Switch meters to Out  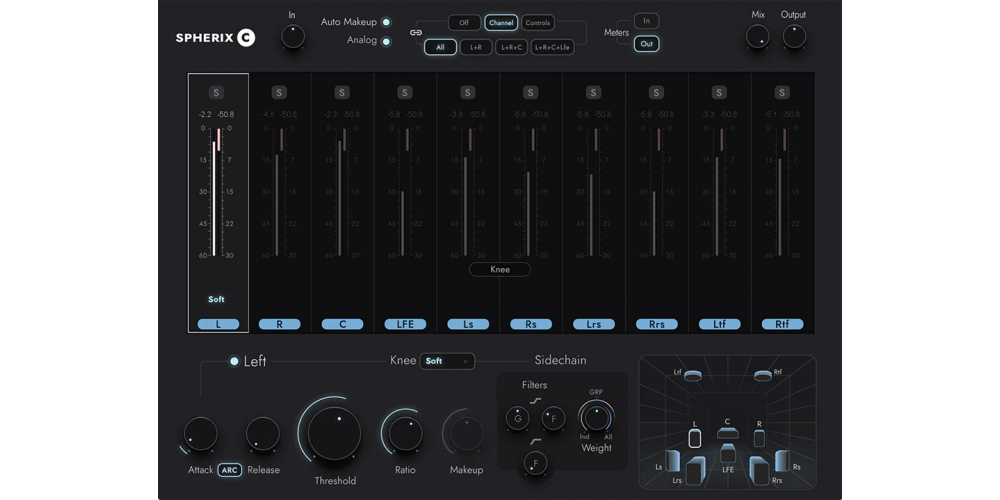click(647, 44)
